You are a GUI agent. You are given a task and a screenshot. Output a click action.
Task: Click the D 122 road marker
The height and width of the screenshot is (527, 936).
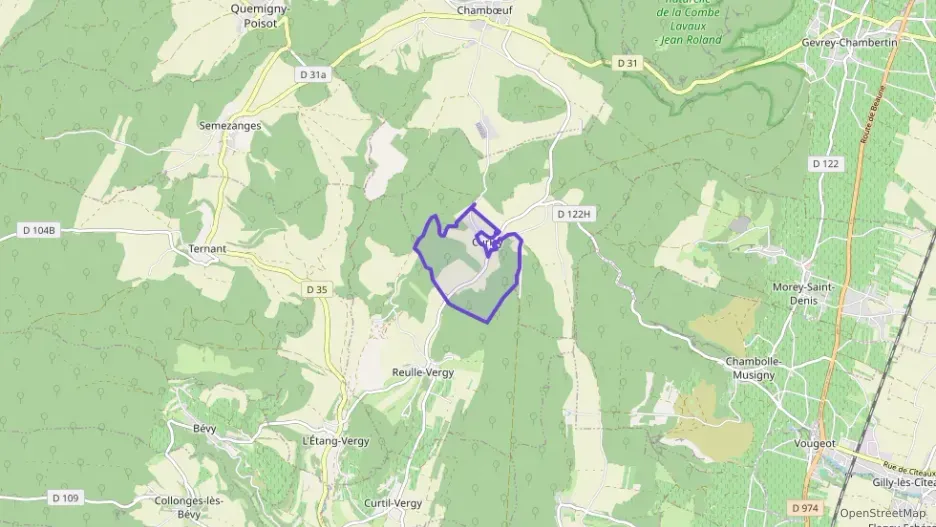coord(826,164)
